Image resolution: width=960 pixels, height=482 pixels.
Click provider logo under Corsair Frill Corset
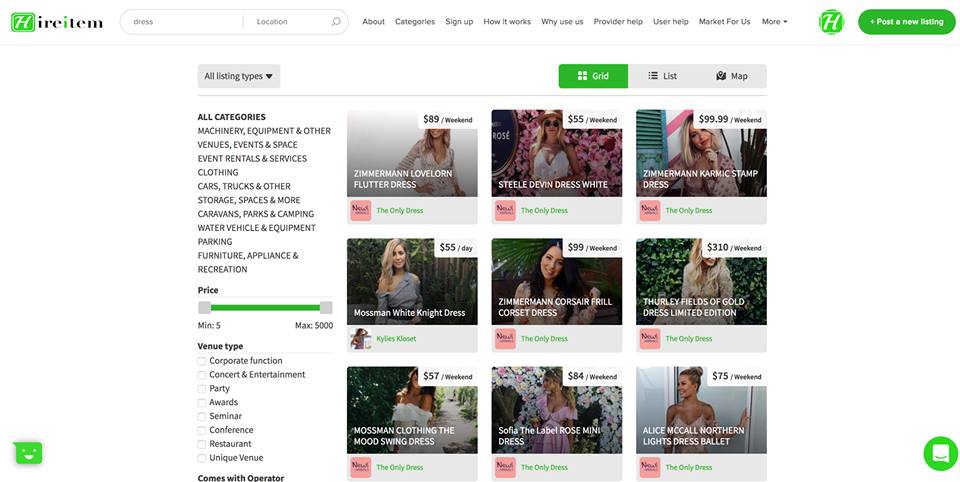505,339
